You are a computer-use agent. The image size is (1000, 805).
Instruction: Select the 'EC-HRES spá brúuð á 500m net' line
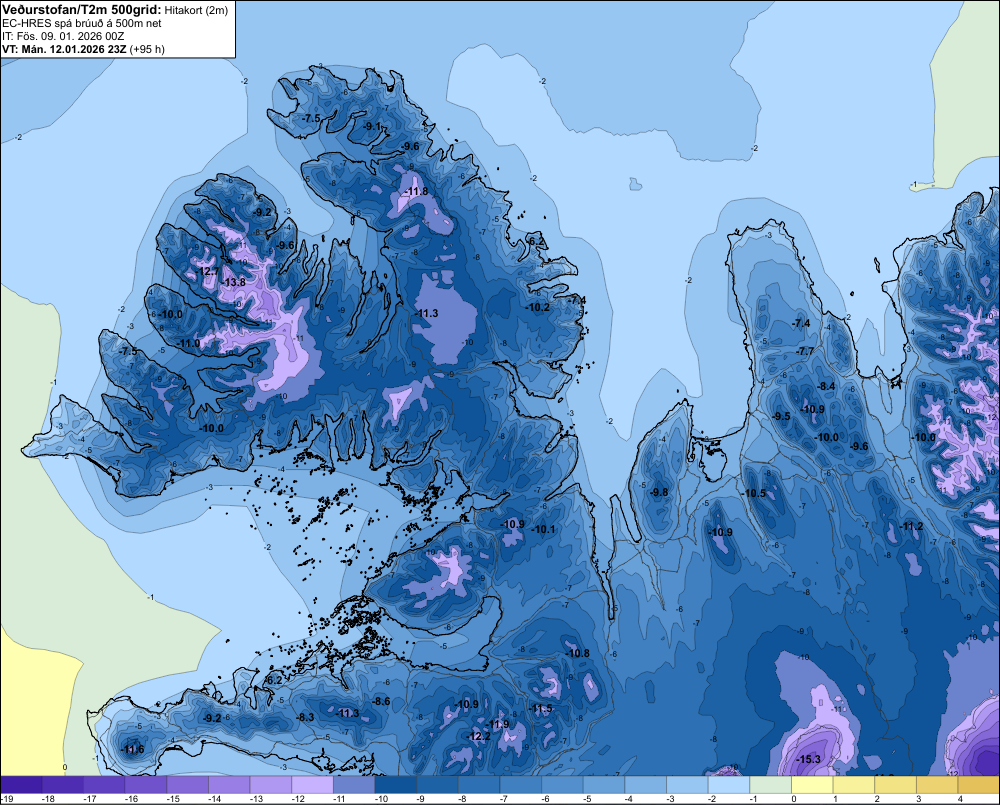point(82,23)
